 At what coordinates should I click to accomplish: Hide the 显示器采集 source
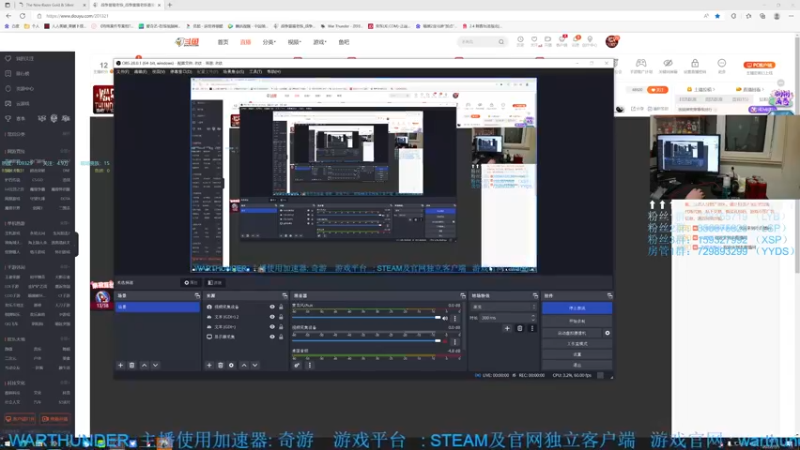click(x=272, y=337)
